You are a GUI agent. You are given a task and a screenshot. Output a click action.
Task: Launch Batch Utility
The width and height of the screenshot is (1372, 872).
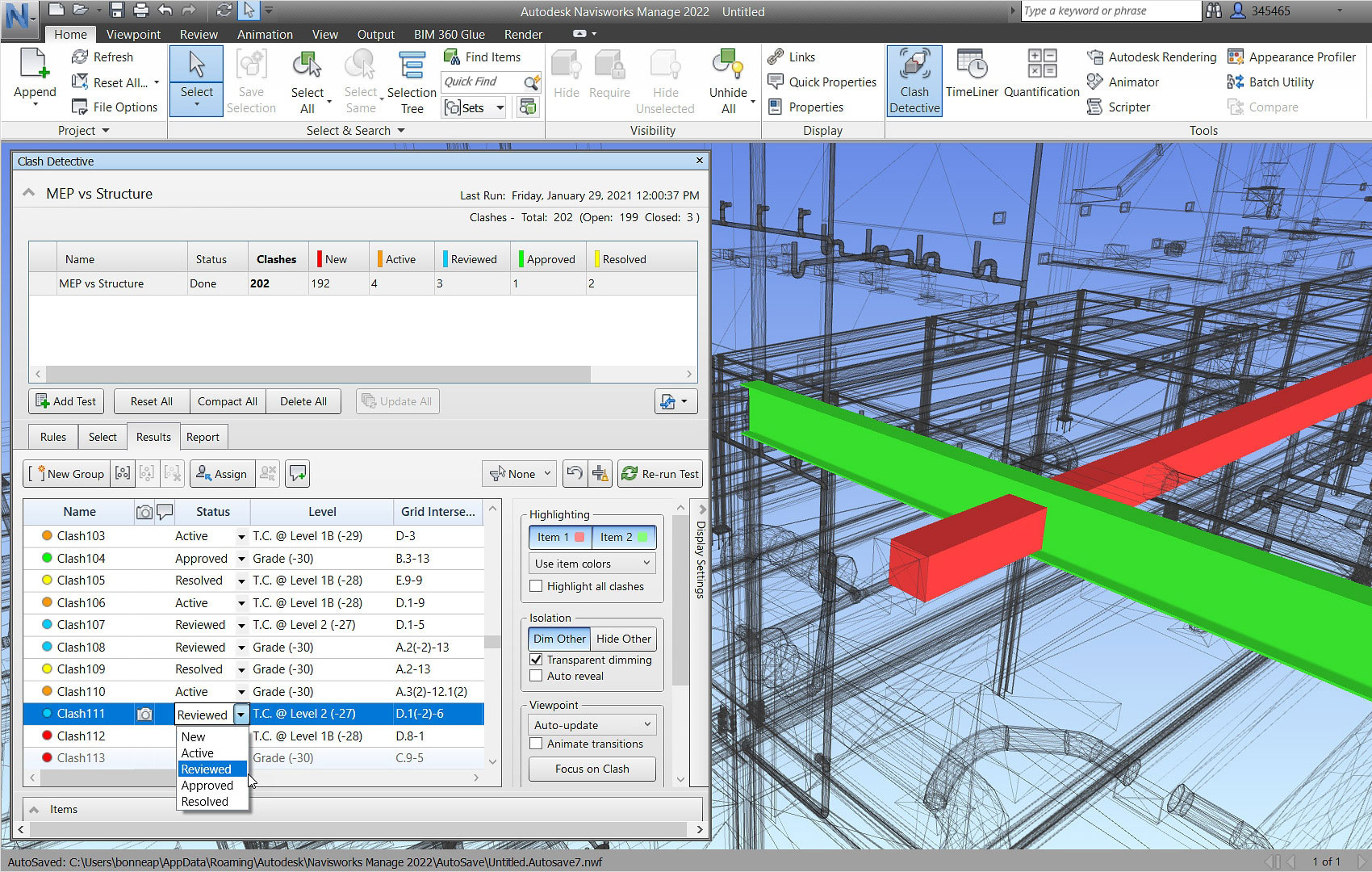tap(1270, 82)
